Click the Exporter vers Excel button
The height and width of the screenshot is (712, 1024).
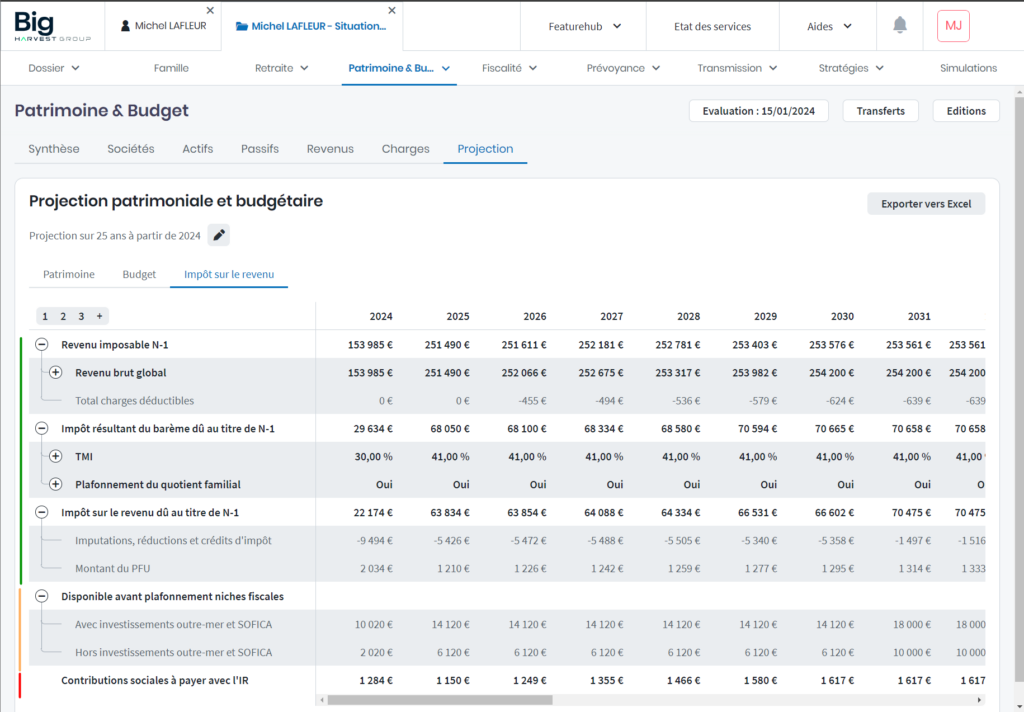[x=925, y=204]
